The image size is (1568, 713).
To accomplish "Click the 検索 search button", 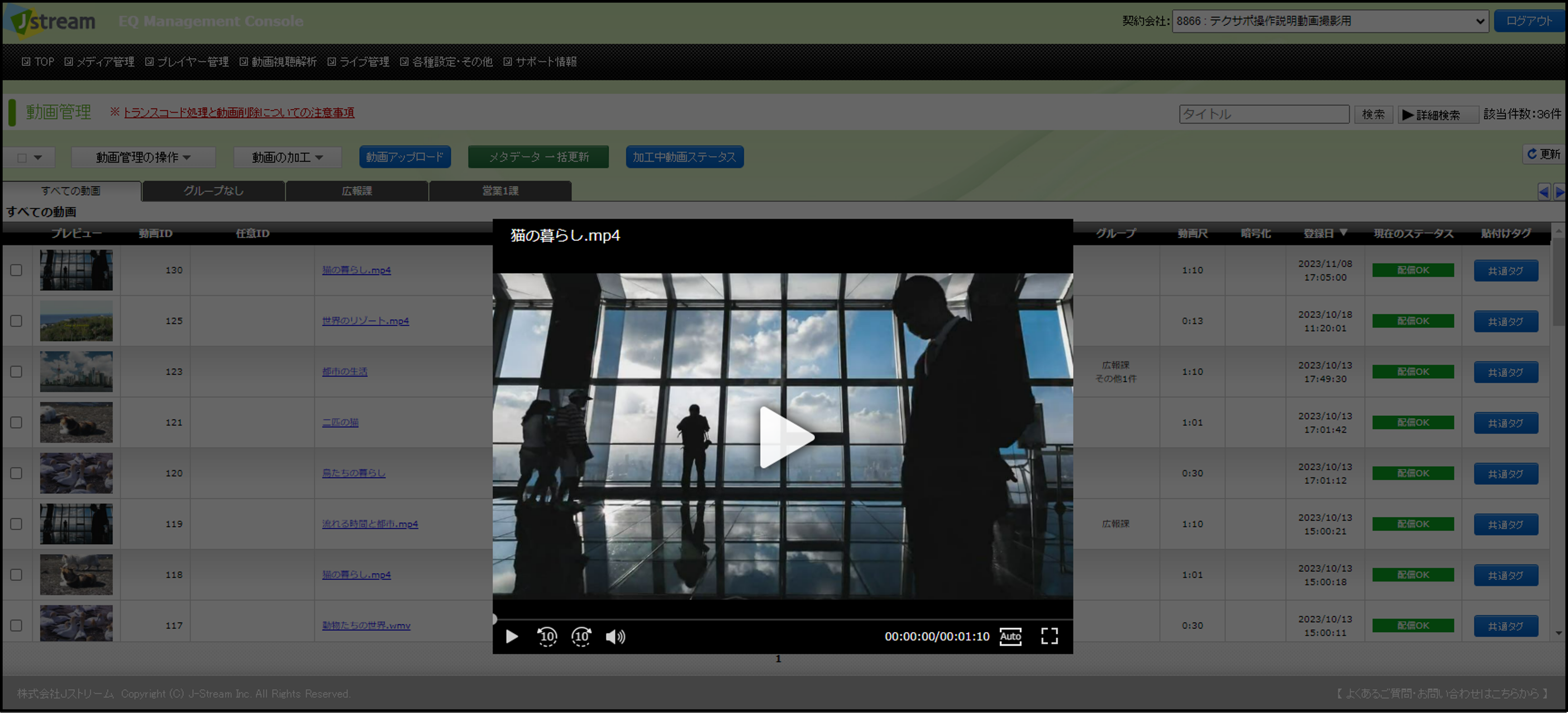I will tap(1373, 114).
